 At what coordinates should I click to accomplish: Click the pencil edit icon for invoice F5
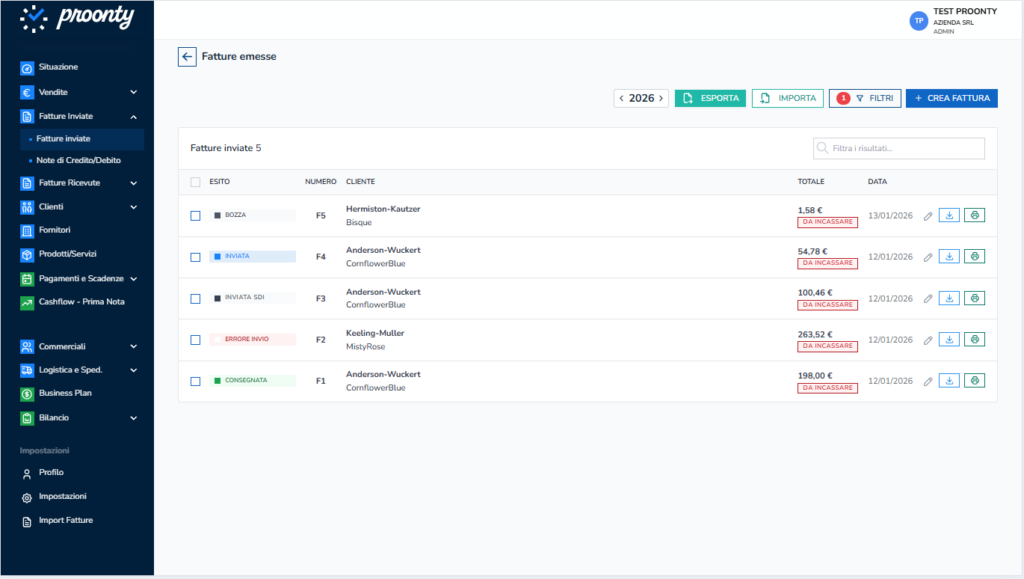click(928, 215)
